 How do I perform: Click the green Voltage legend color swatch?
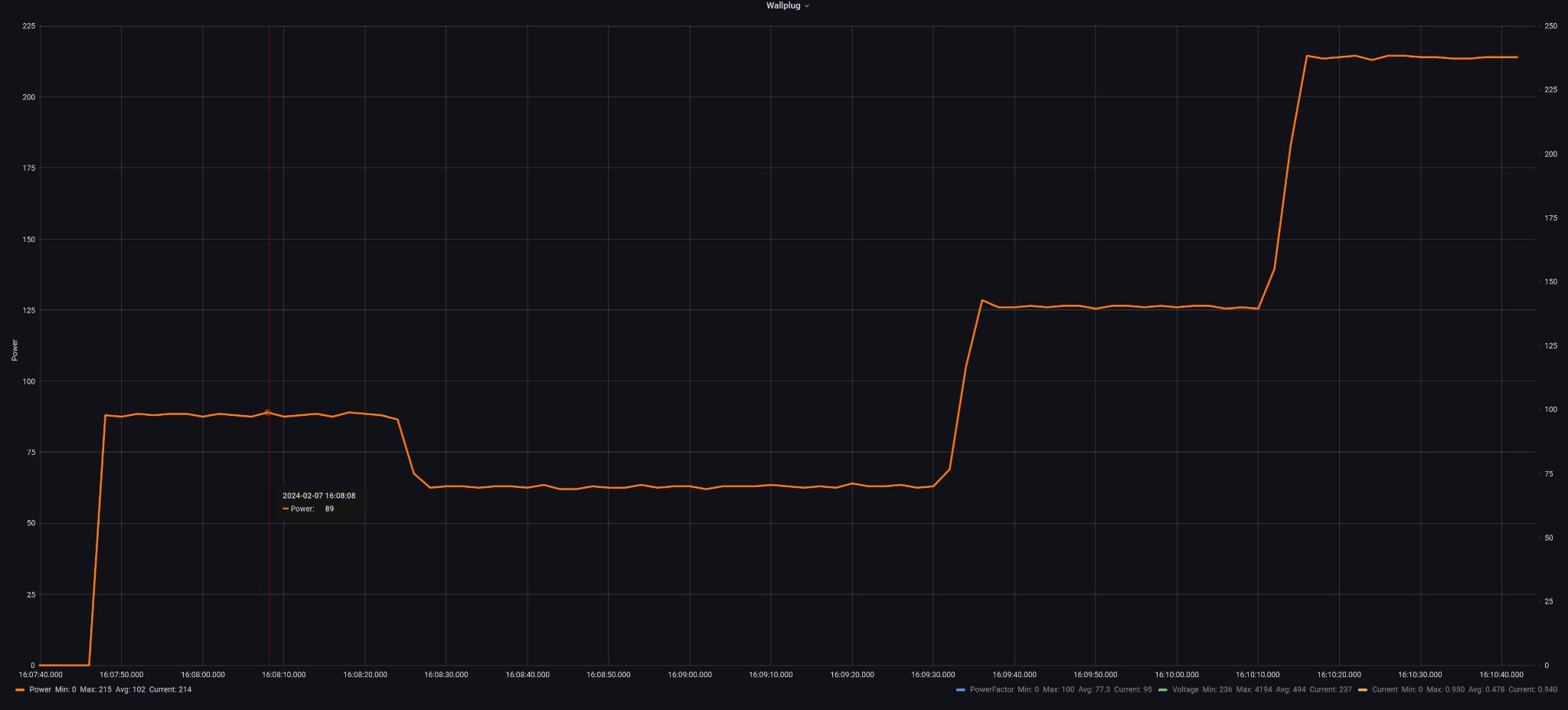point(1163,690)
